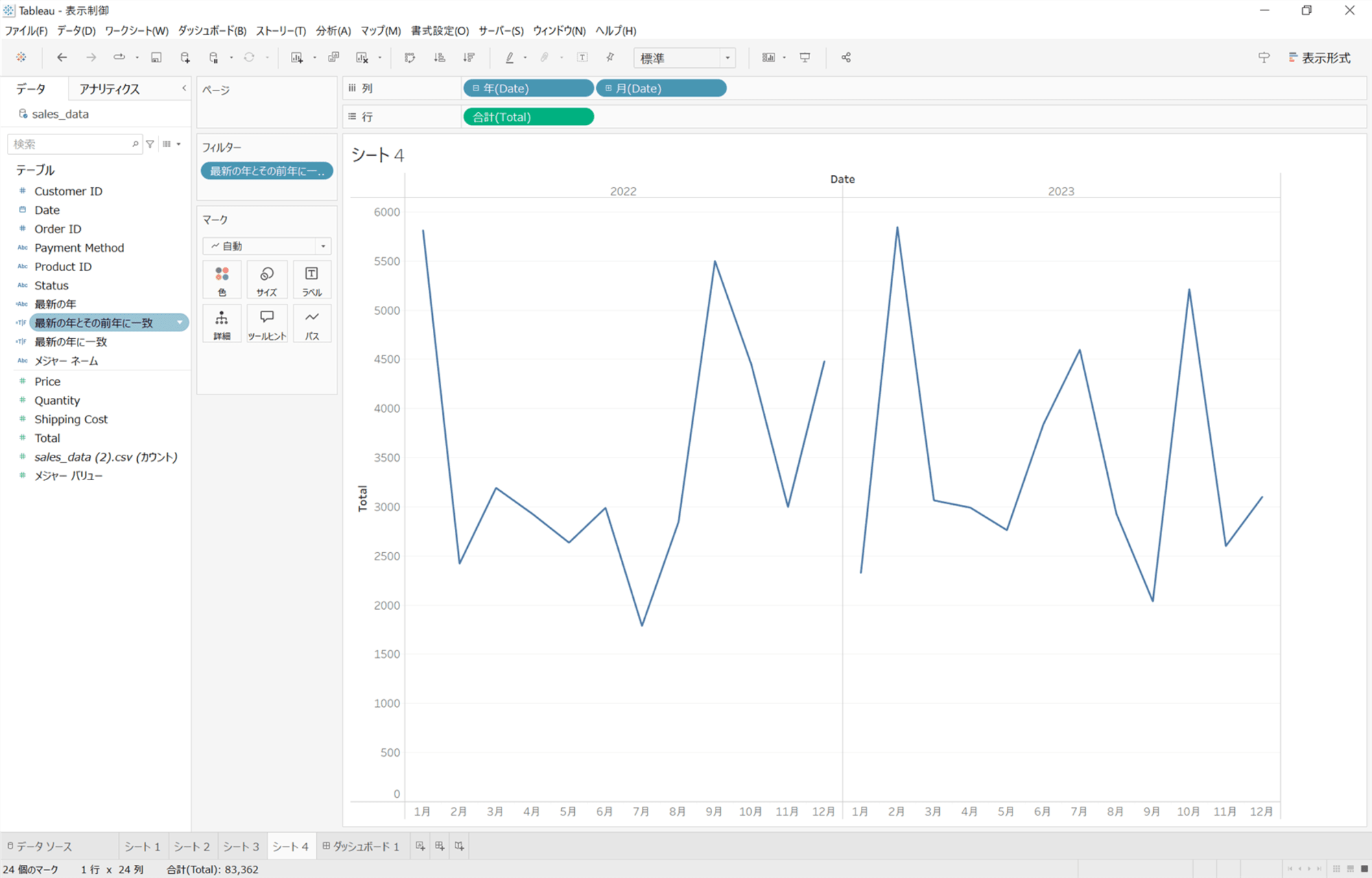Switch to the シート 1 tab

[143, 846]
